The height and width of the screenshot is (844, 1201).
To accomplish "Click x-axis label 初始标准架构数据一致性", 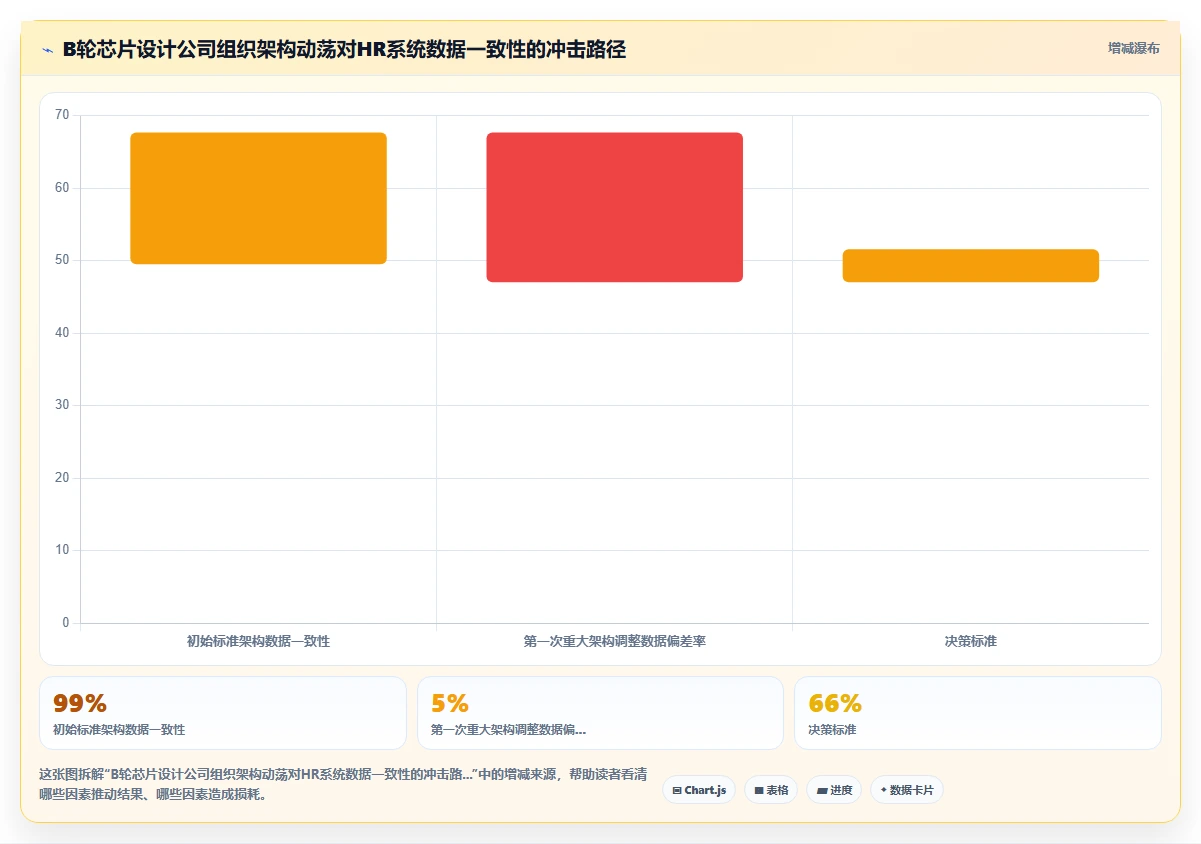I will point(258,641).
